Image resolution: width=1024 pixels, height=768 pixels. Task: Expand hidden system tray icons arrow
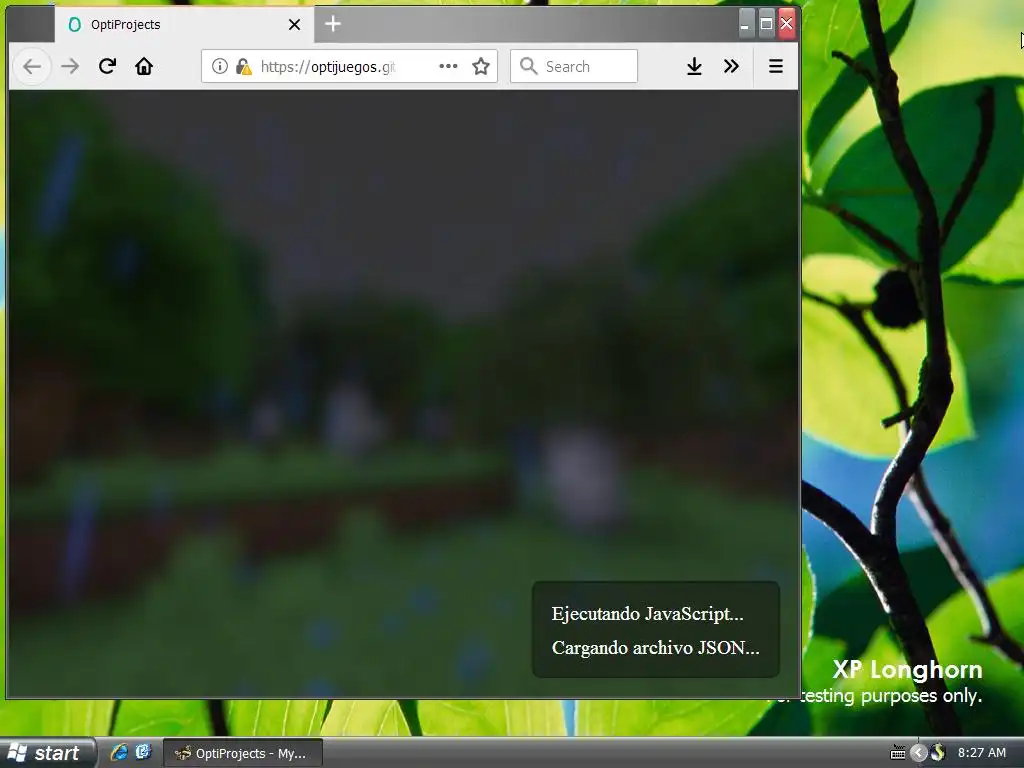tap(918, 753)
